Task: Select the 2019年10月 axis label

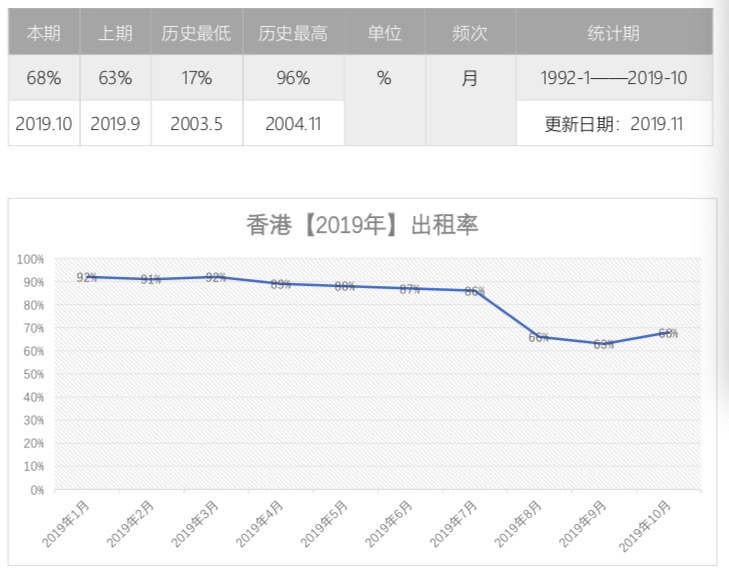Action: pyautogui.click(x=644, y=526)
